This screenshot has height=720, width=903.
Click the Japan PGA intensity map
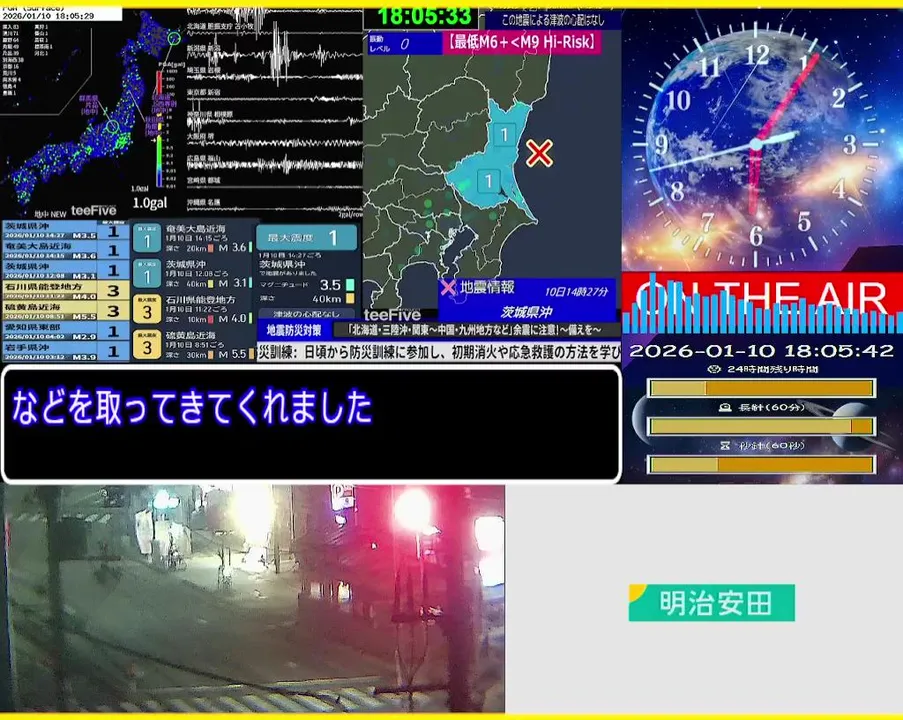(92, 109)
